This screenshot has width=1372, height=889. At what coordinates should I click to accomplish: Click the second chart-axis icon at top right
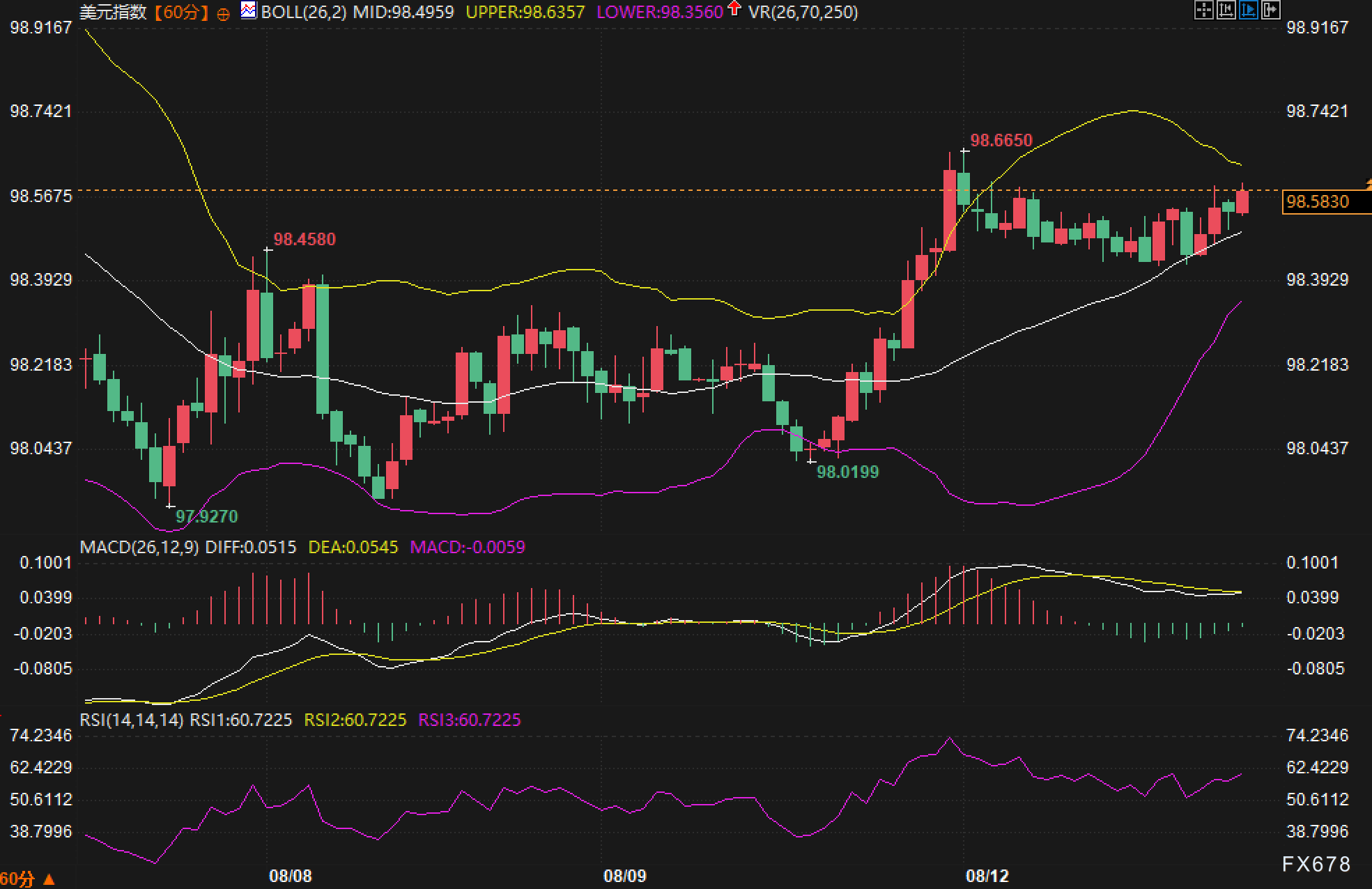[1226, 10]
